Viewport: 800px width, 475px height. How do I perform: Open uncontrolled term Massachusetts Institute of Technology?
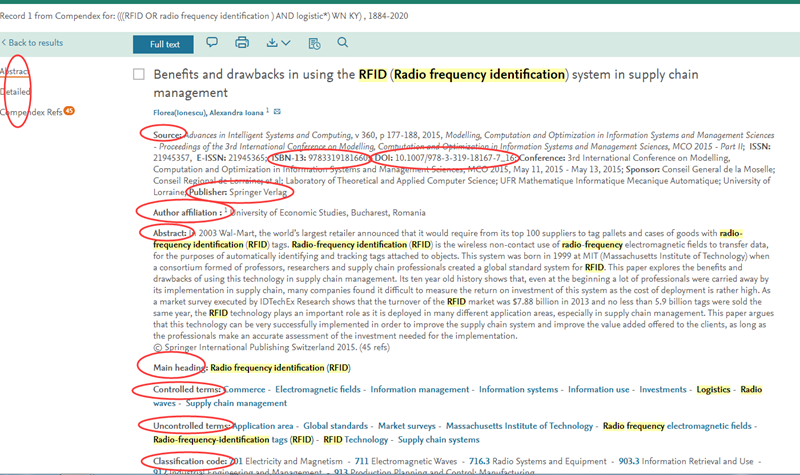[519, 426]
